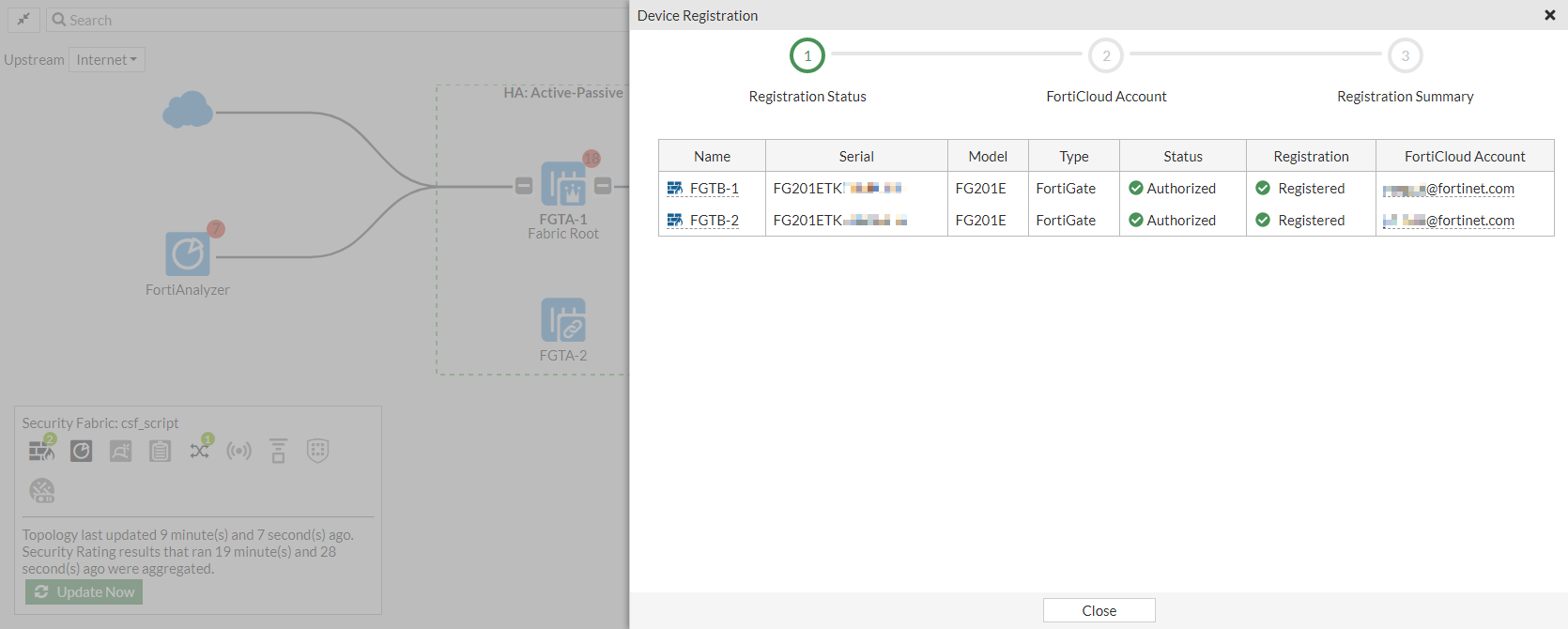This screenshot has width=1568, height=629.
Task: Click the Close button in Device Registration
Action: 1099,610
